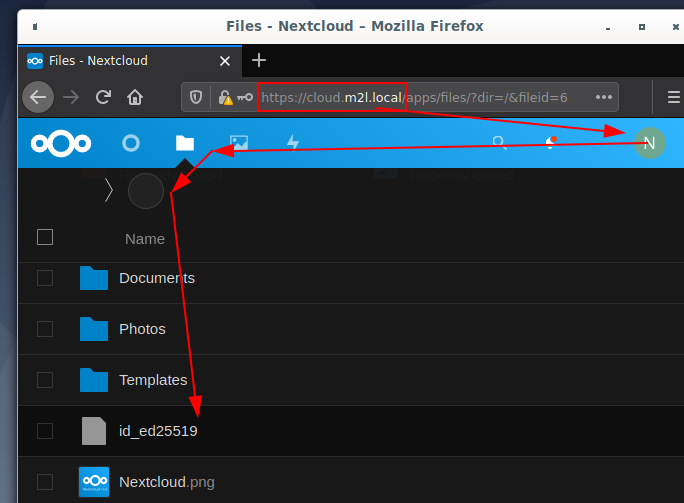
Task: Click the search magnifier icon
Action: click(499, 143)
